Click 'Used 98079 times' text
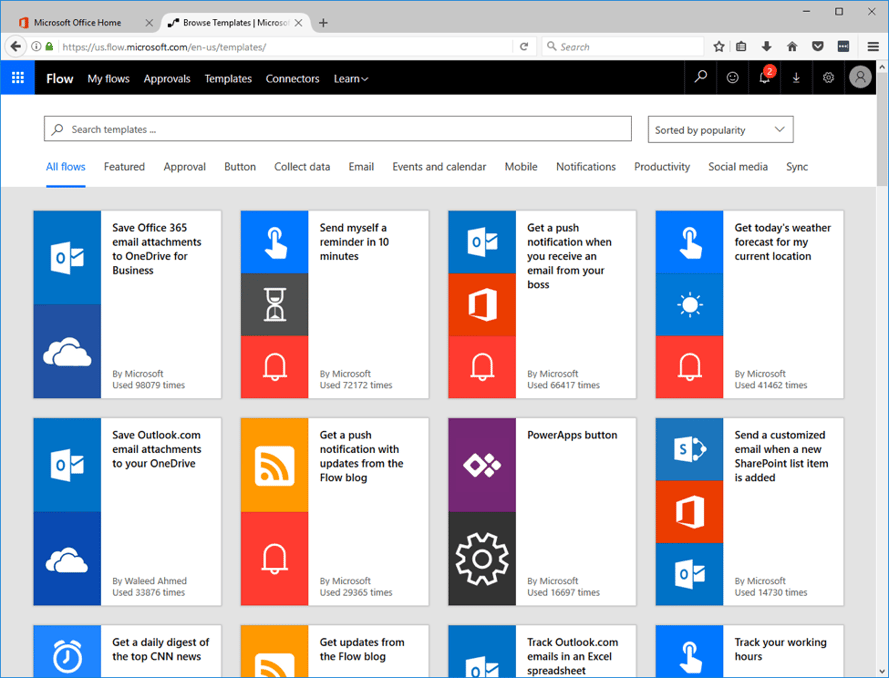The height and width of the screenshot is (678, 889). (x=149, y=385)
